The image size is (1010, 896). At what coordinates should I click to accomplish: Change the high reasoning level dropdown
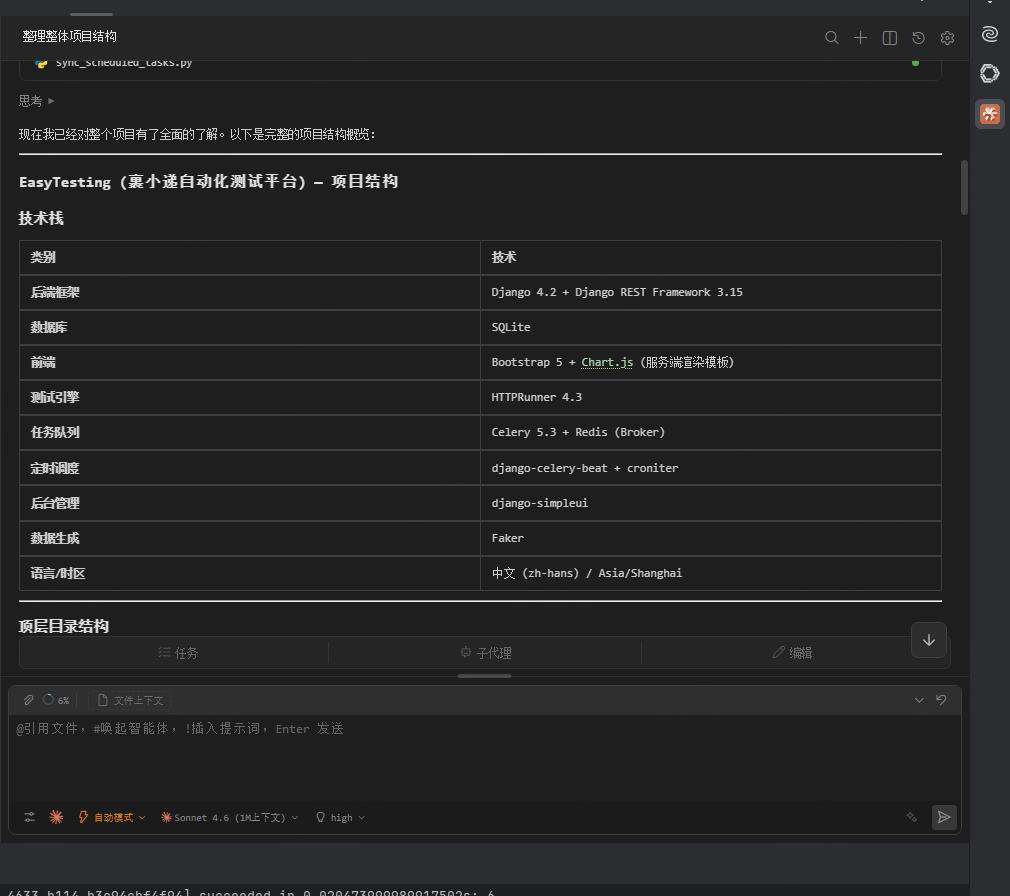coord(340,817)
